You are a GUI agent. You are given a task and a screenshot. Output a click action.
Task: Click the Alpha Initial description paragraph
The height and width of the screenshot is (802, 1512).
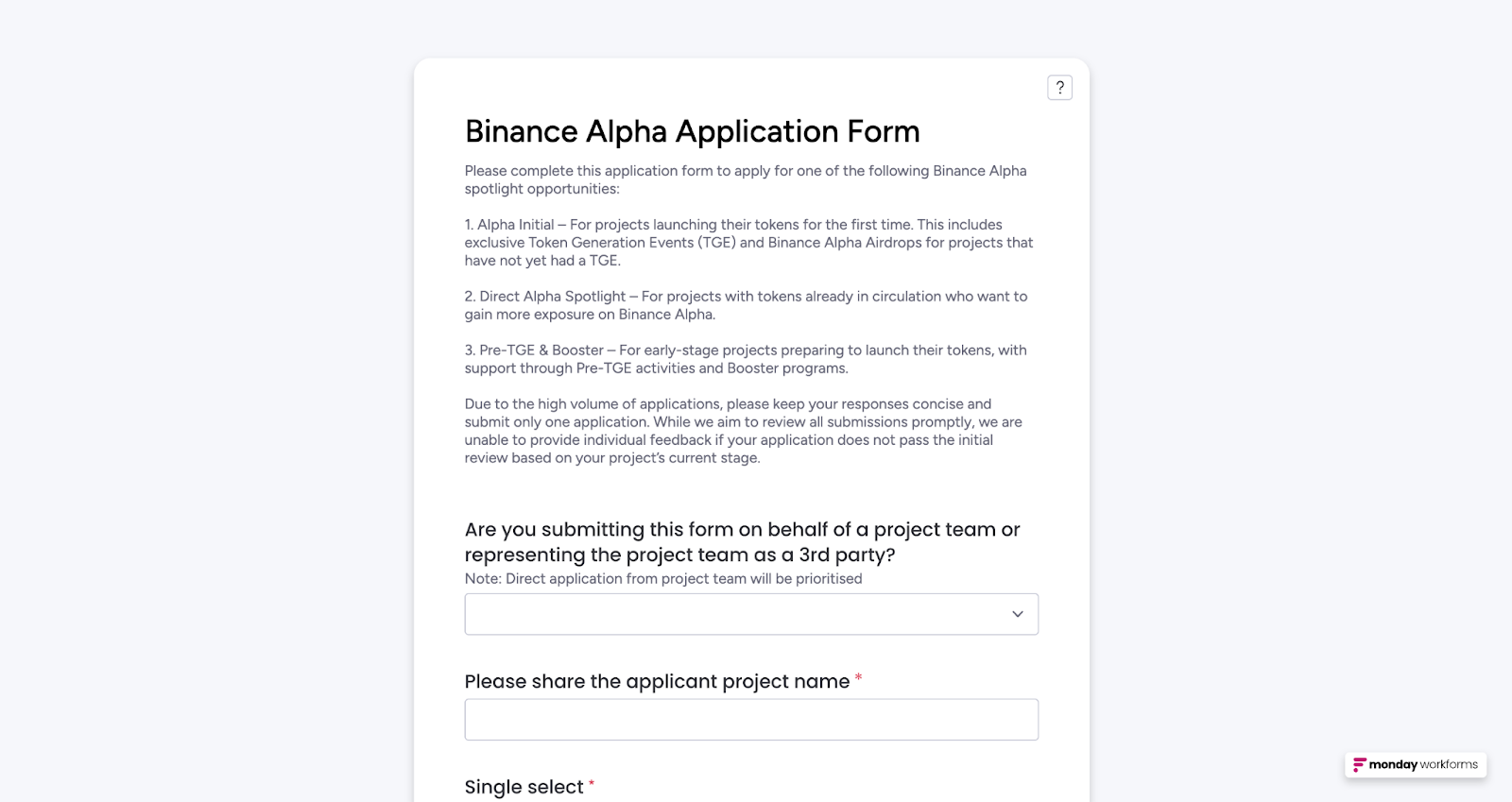[x=748, y=243]
